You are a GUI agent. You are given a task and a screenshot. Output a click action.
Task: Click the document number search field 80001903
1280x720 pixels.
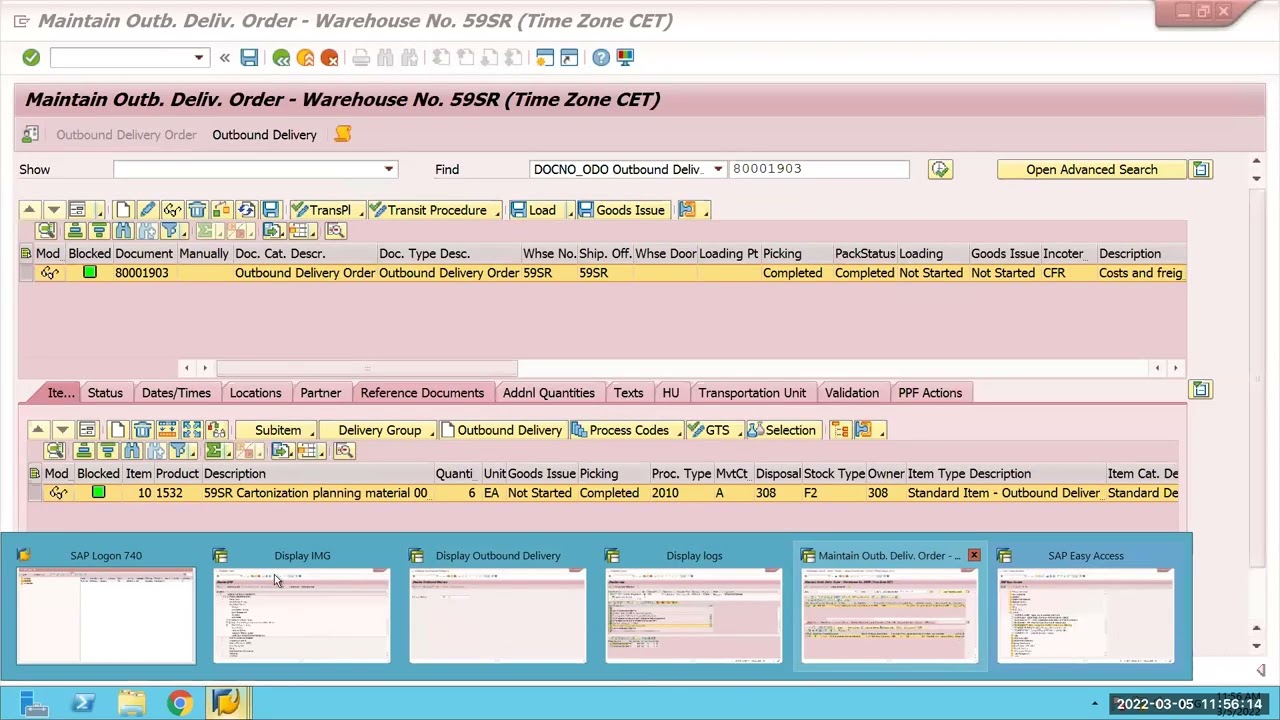tap(819, 169)
